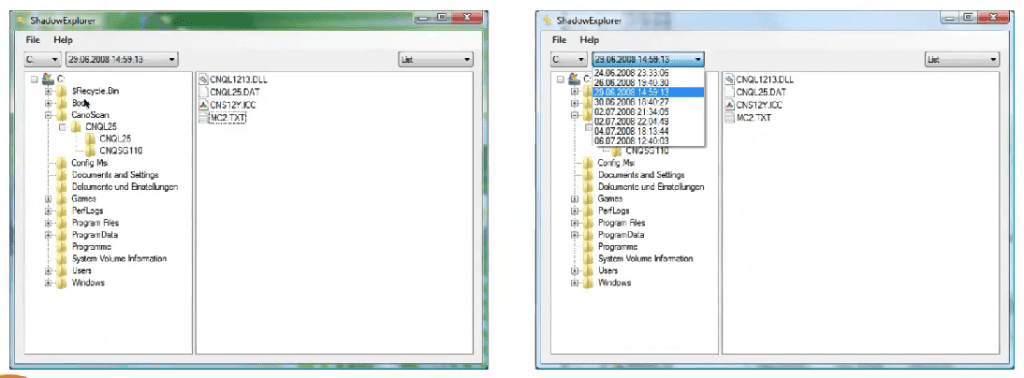Open File menu in left window
Image resolution: width=1024 pixels, height=378 pixels.
coord(32,40)
